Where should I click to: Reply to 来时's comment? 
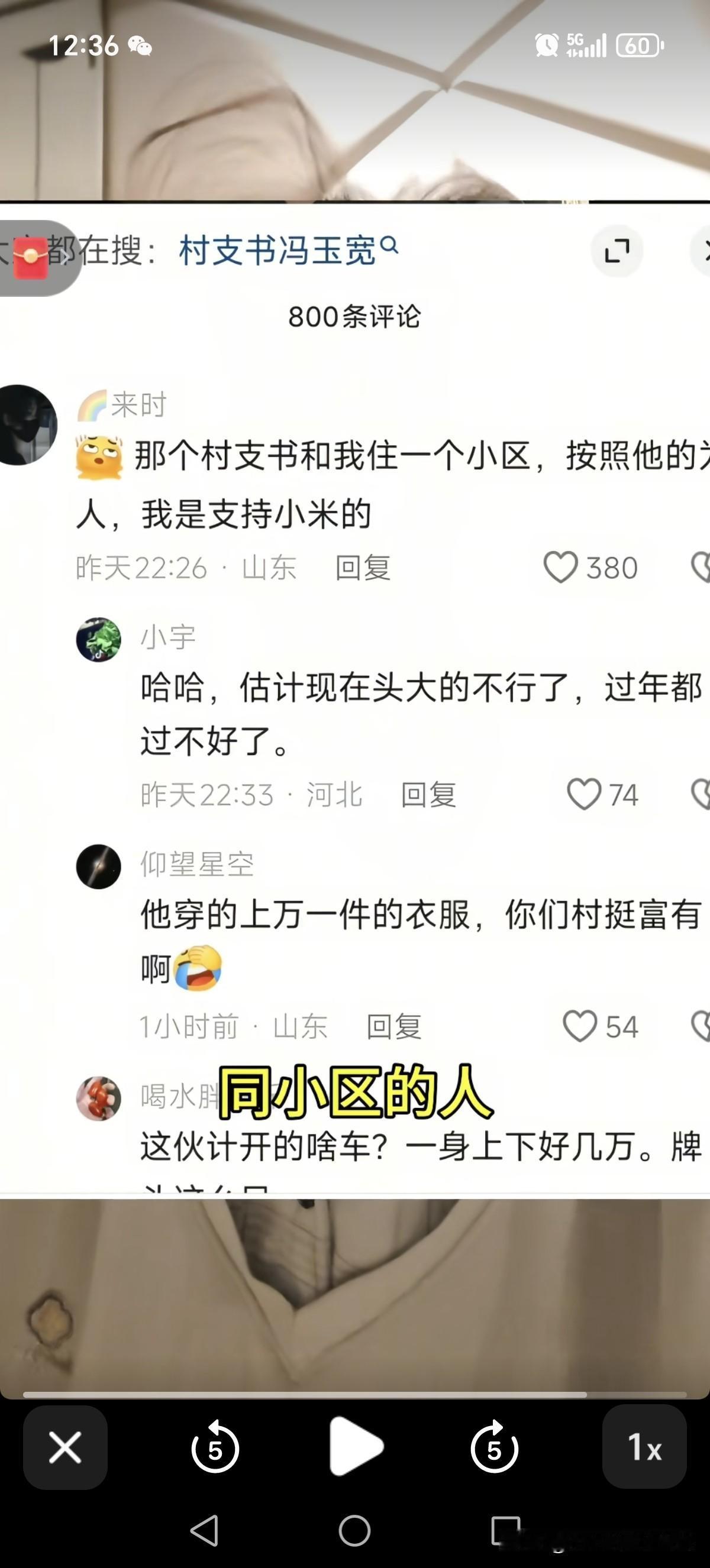click(363, 568)
